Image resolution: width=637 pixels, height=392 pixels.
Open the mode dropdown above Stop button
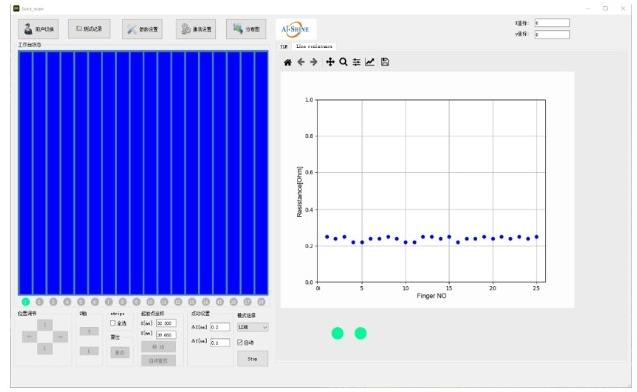click(x=253, y=327)
